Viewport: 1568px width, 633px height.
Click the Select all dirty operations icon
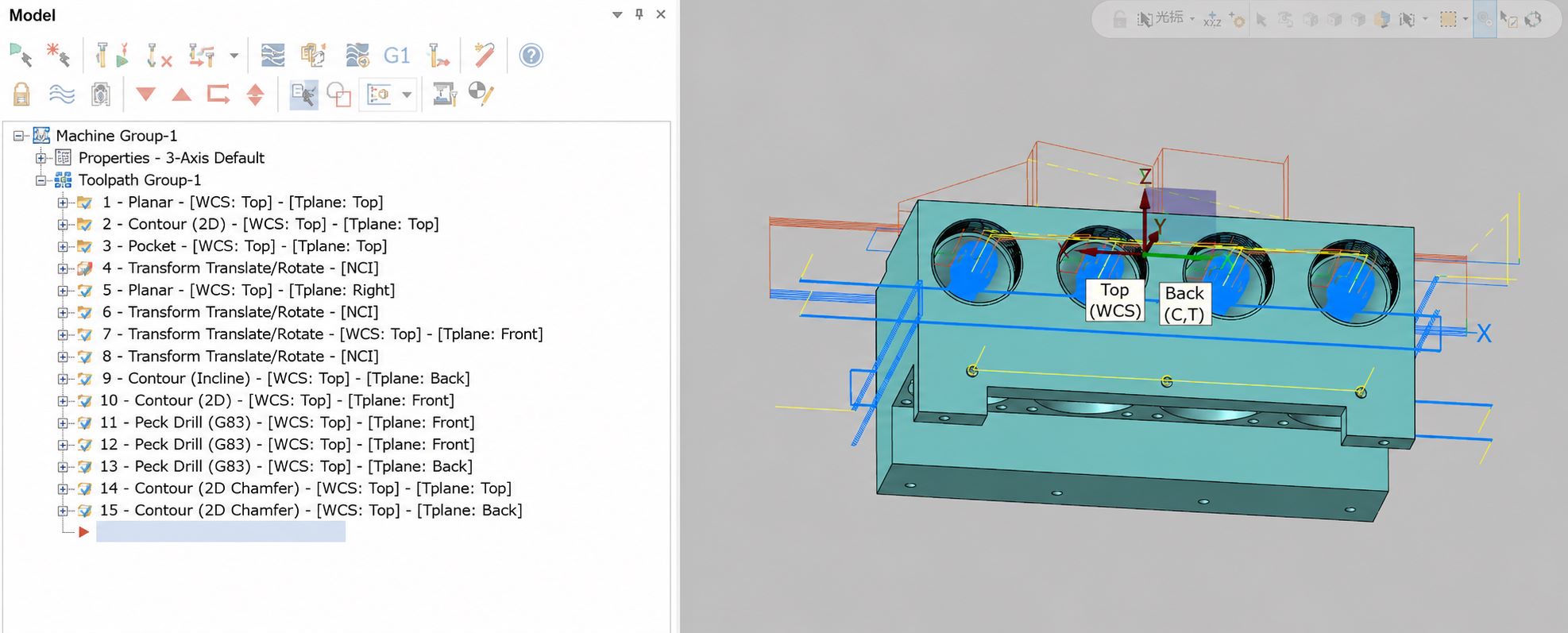click(57, 56)
